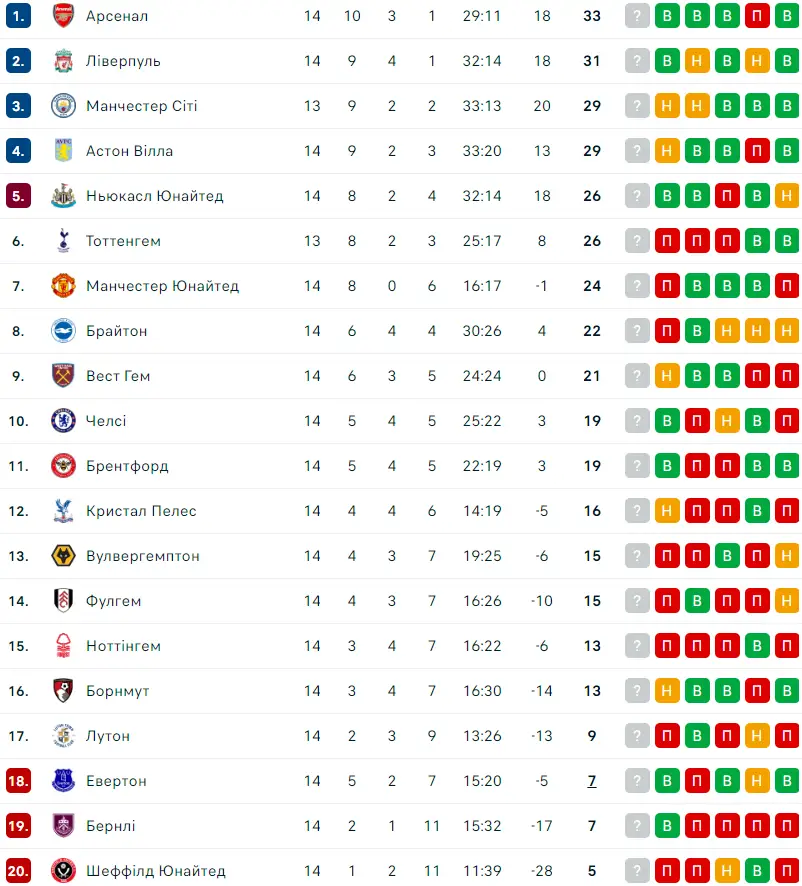Click the Liverpool club crest

63,60
